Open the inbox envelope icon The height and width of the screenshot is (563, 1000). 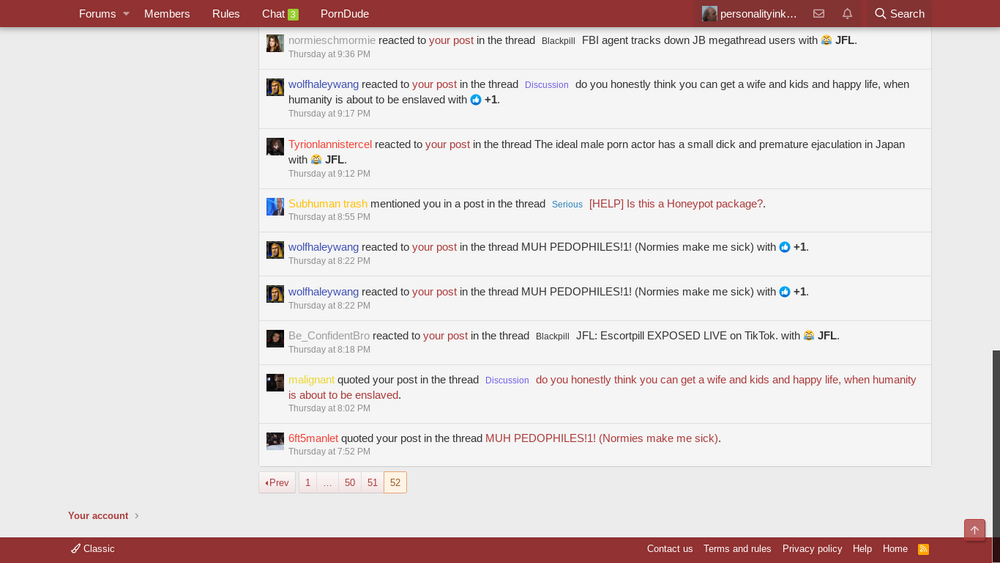[819, 13]
